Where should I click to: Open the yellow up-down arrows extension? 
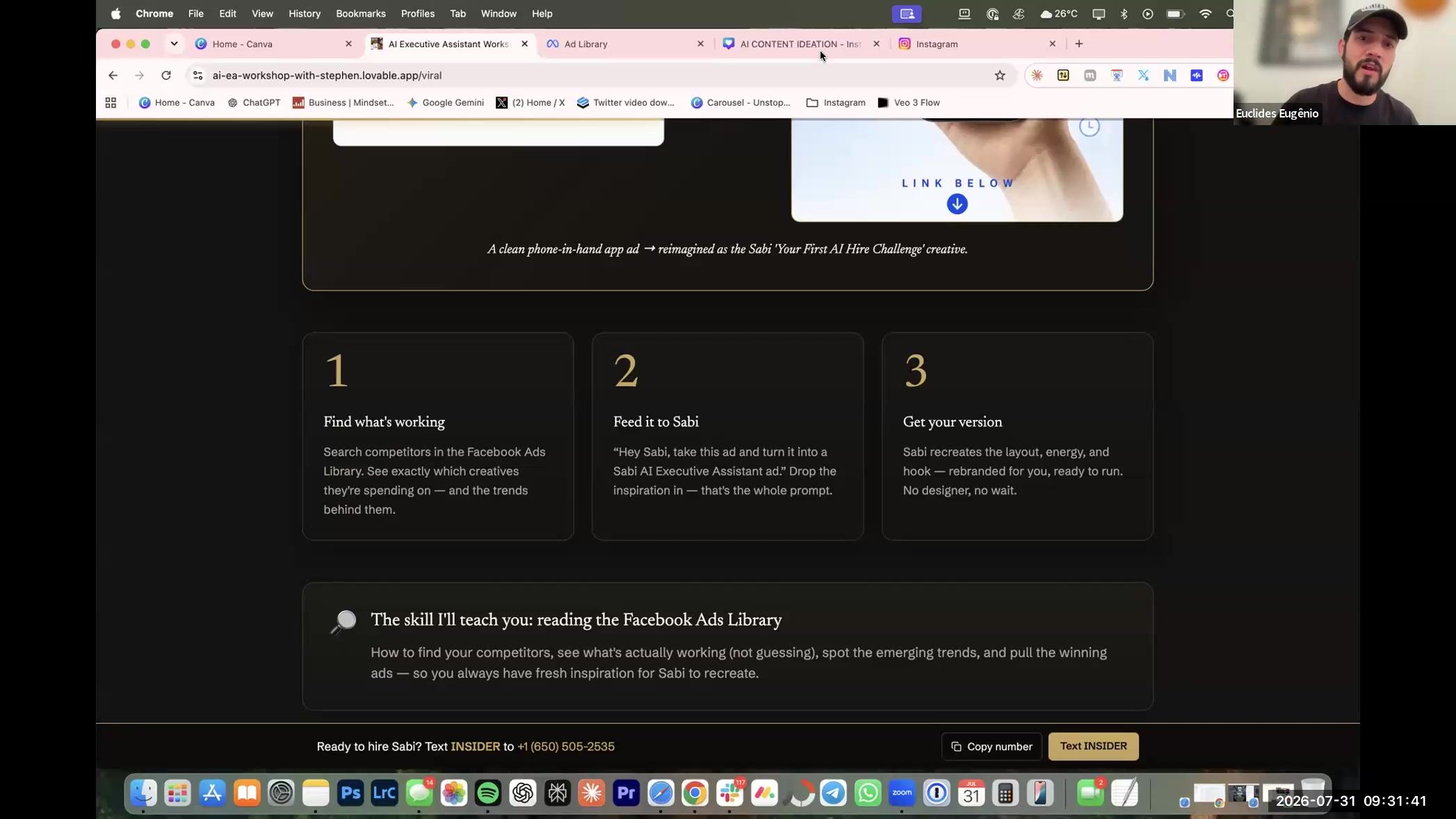click(x=1063, y=75)
